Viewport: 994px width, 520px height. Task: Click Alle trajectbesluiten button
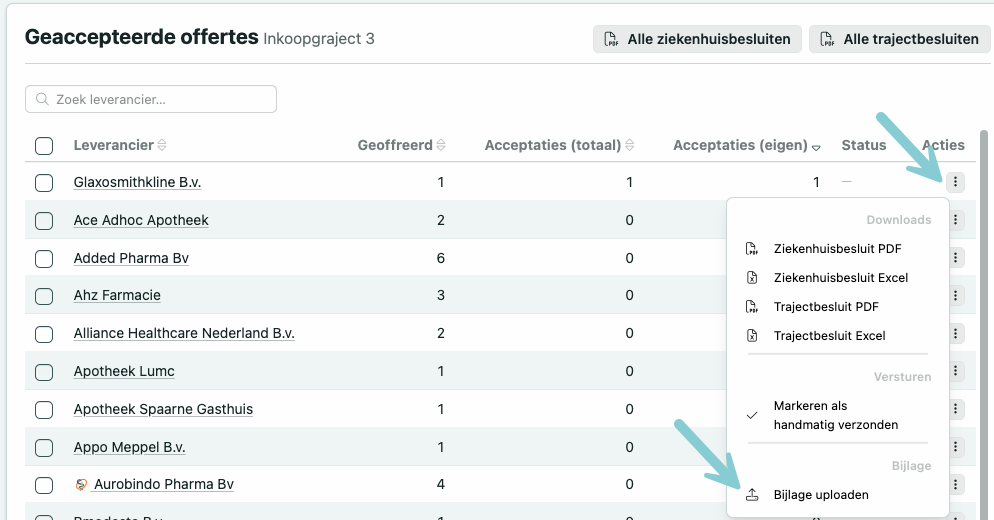(900, 39)
